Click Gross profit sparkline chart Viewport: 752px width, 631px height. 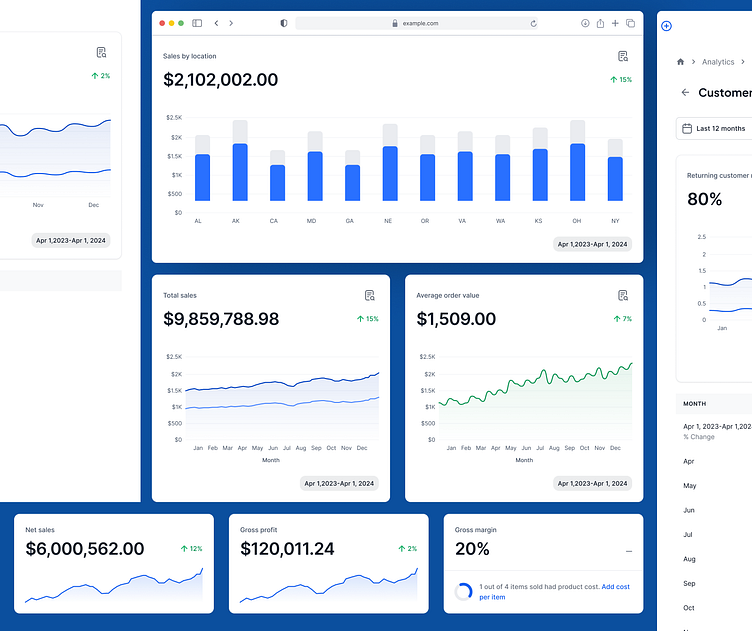pos(329,585)
